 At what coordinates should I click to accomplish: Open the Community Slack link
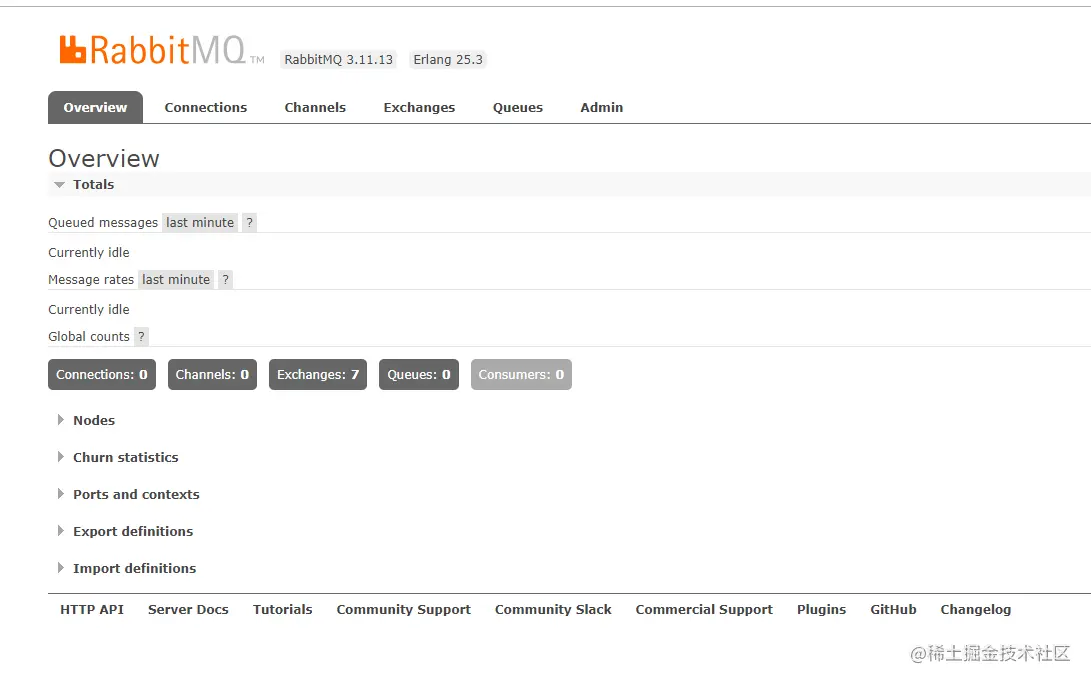click(553, 610)
